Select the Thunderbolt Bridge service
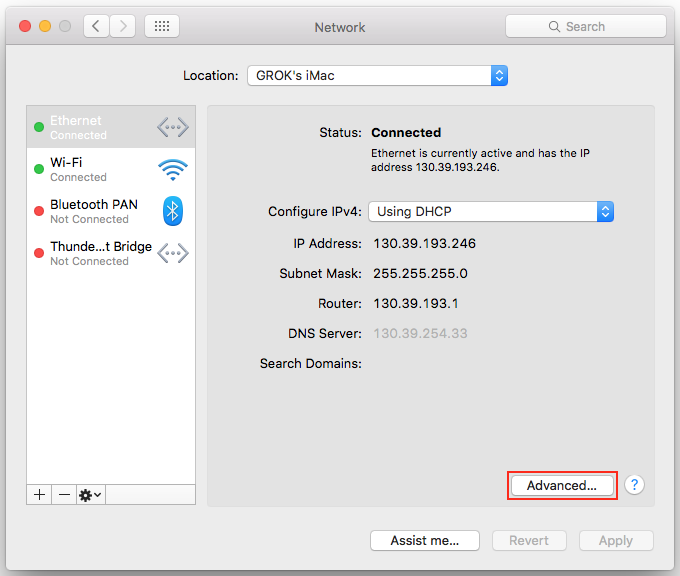The width and height of the screenshot is (680, 576). click(111, 253)
